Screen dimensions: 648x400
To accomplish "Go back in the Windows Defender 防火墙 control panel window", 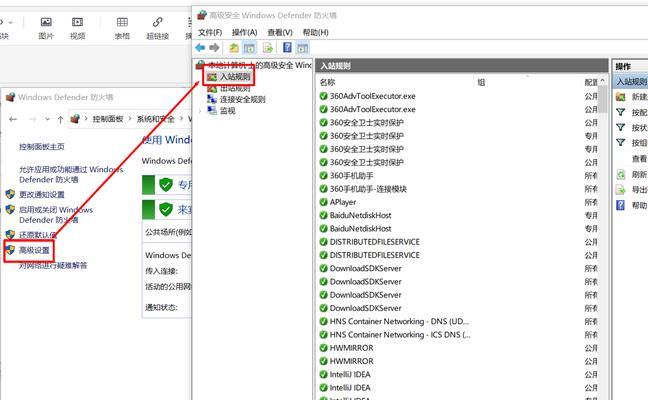I will pos(13,119).
